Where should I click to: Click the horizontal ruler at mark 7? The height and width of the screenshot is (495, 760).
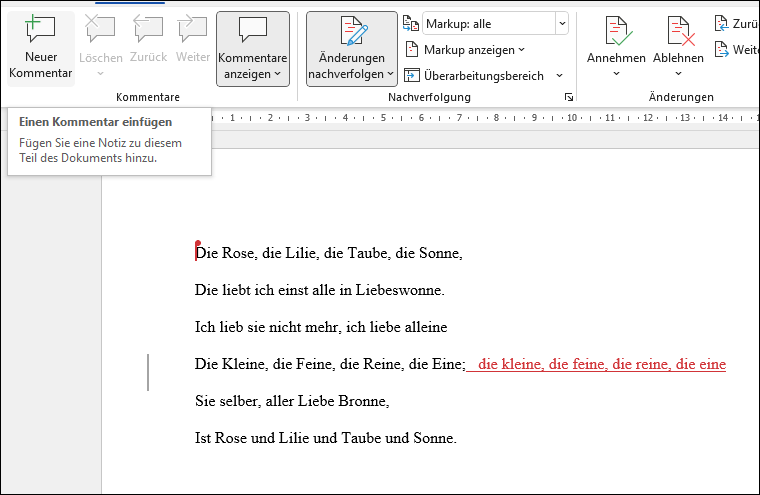tap(459, 118)
